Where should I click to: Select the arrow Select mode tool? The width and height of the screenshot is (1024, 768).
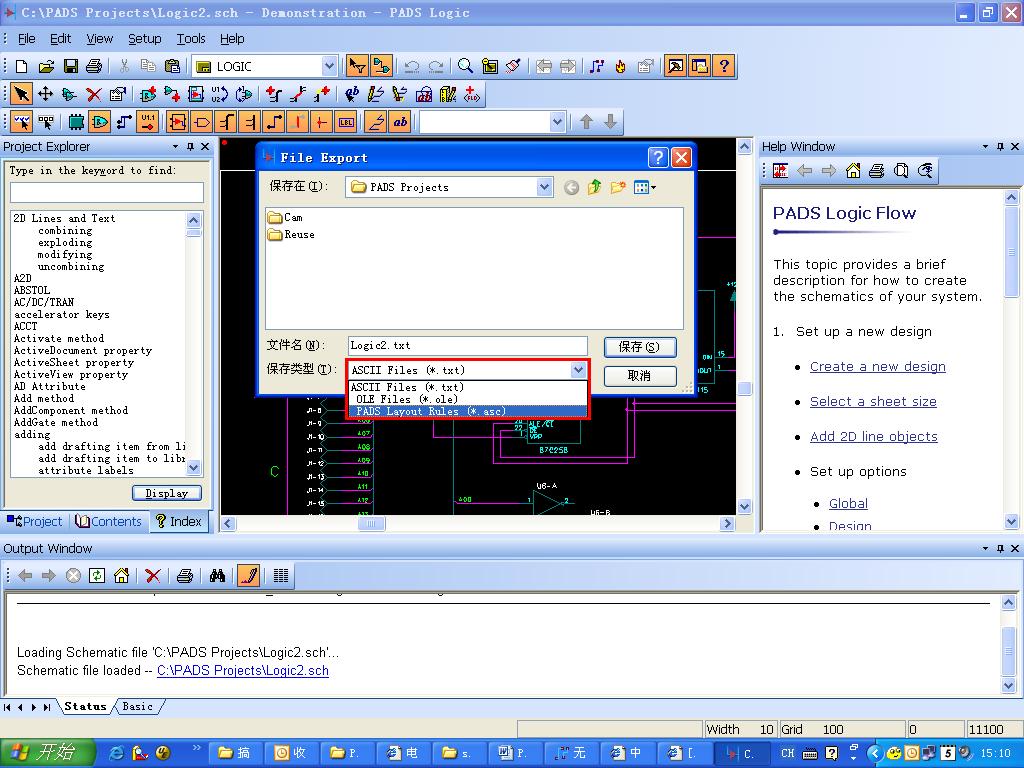[21, 95]
